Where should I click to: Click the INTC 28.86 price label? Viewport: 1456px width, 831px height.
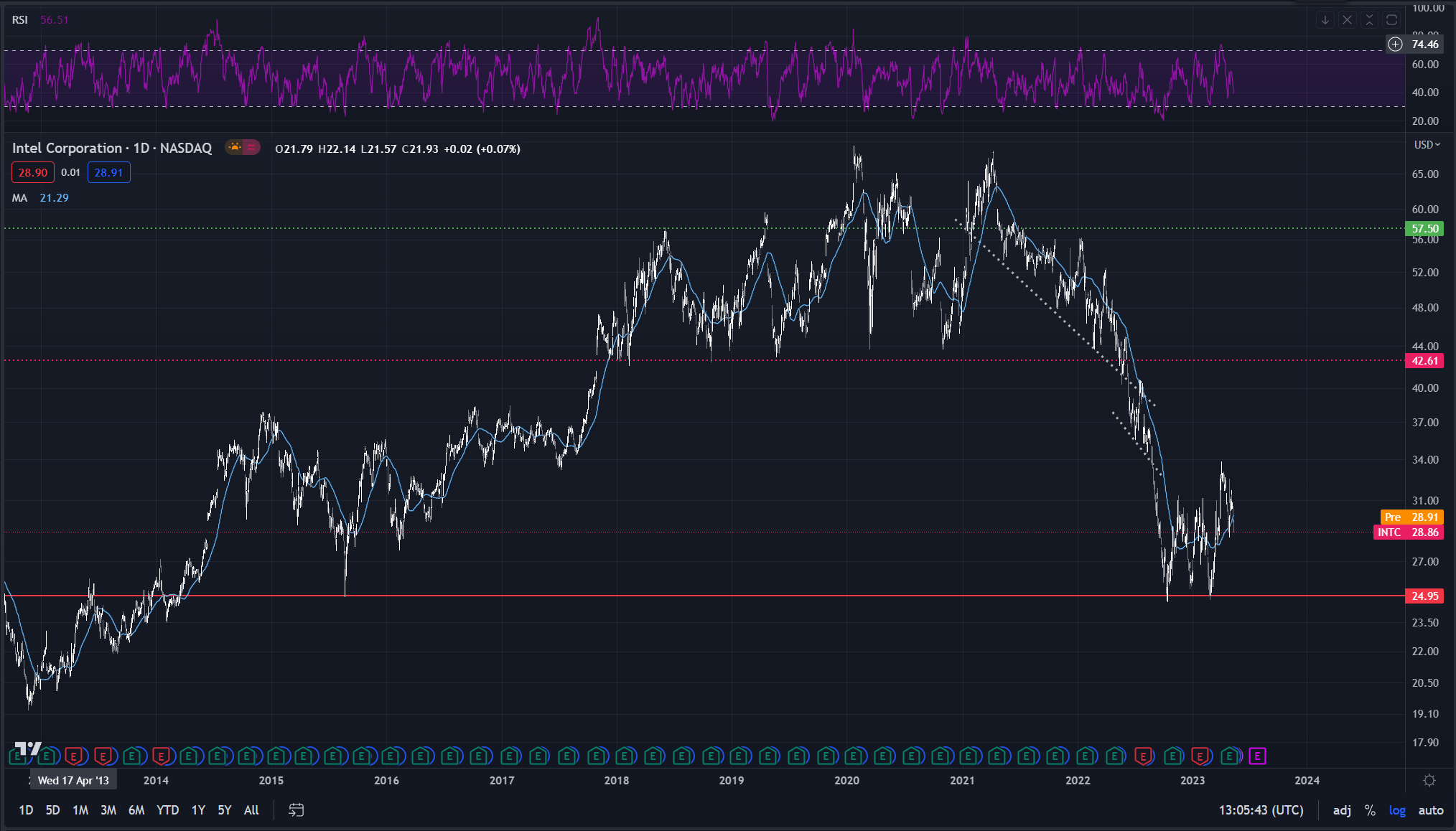1408,532
